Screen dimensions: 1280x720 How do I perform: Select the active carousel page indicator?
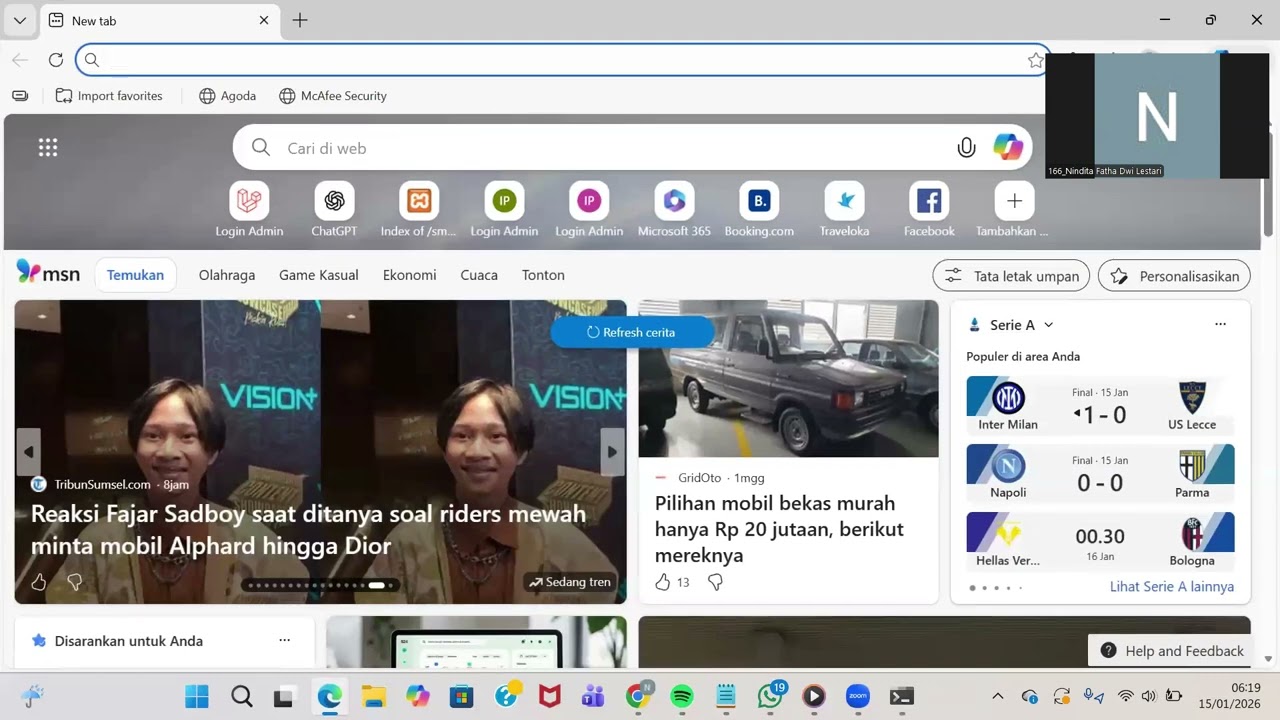coord(377,585)
